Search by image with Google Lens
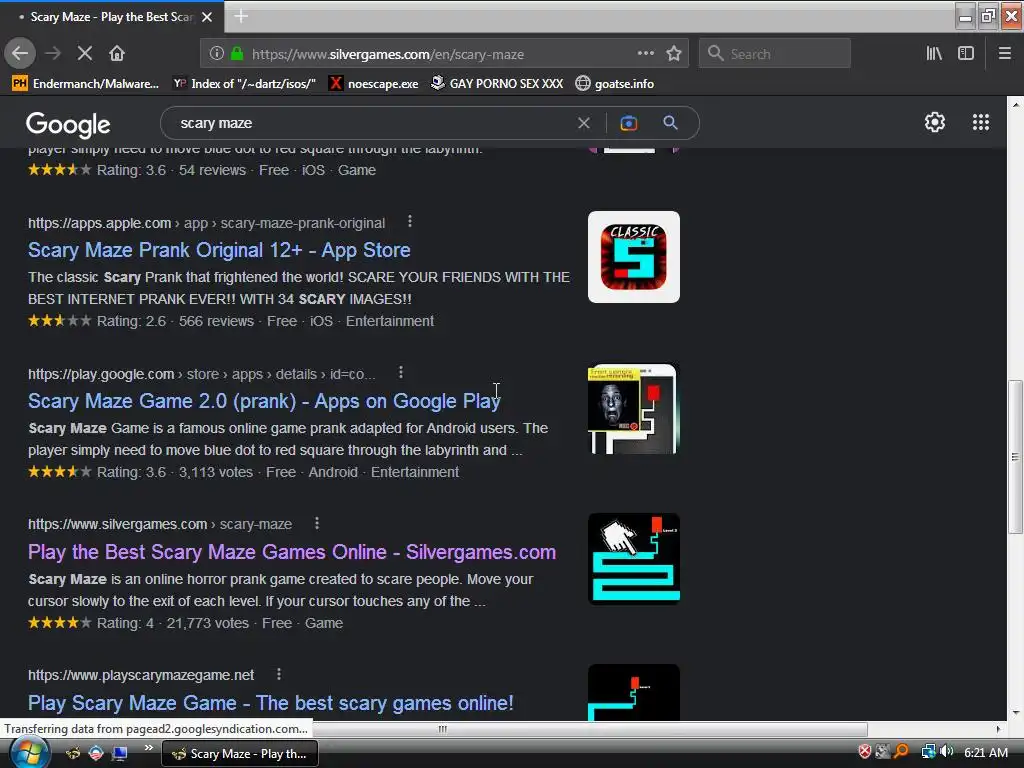The width and height of the screenshot is (1024, 768). pos(628,123)
